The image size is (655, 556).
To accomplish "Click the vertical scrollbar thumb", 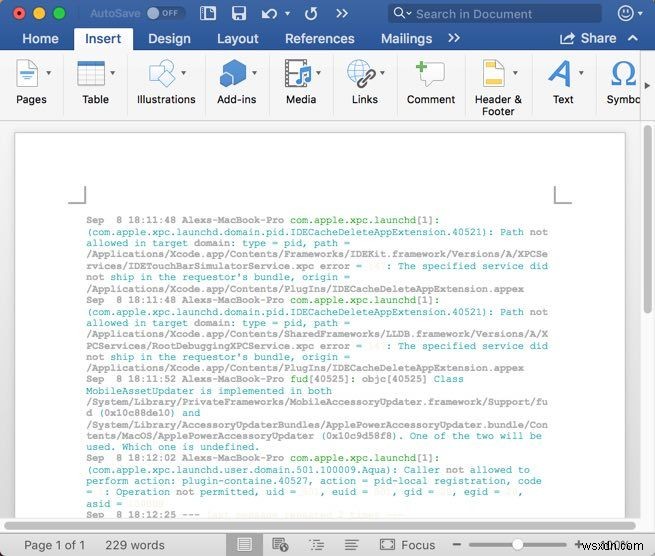I will (647, 219).
